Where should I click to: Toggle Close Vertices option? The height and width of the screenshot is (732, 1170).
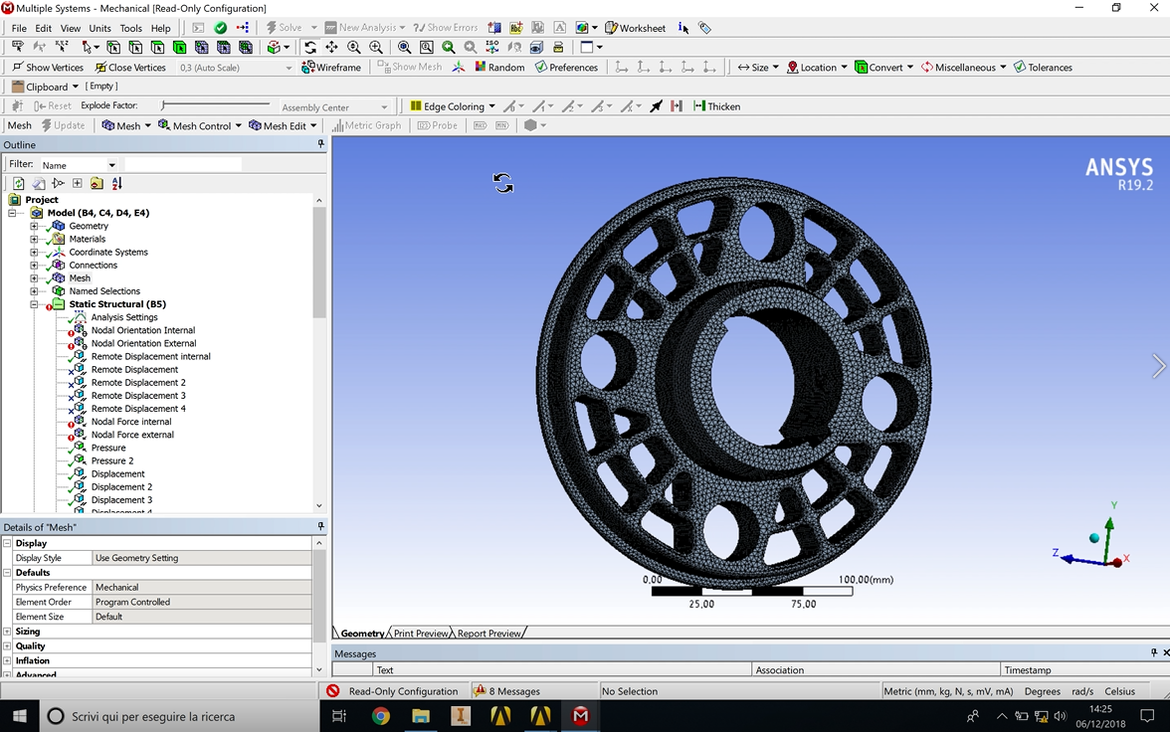point(130,67)
